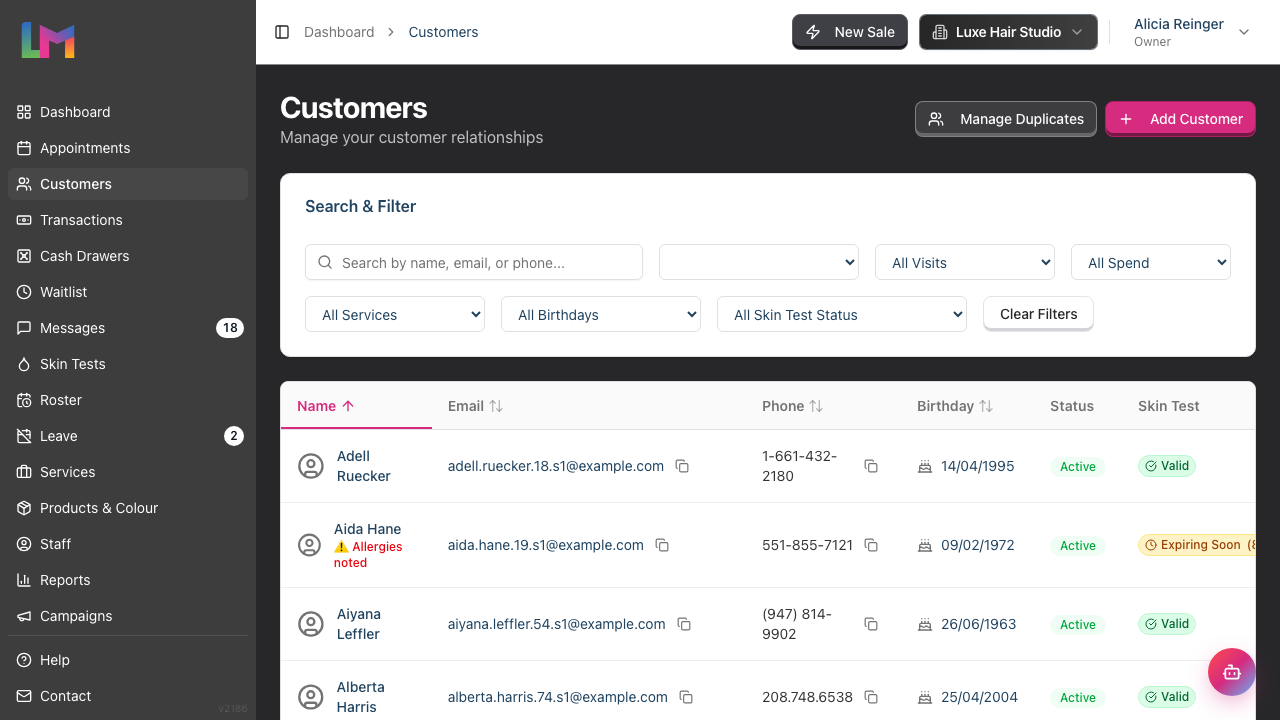This screenshot has width=1280, height=720.
Task: Open Contact link in sidebar
Action: [x=128, y=696]
